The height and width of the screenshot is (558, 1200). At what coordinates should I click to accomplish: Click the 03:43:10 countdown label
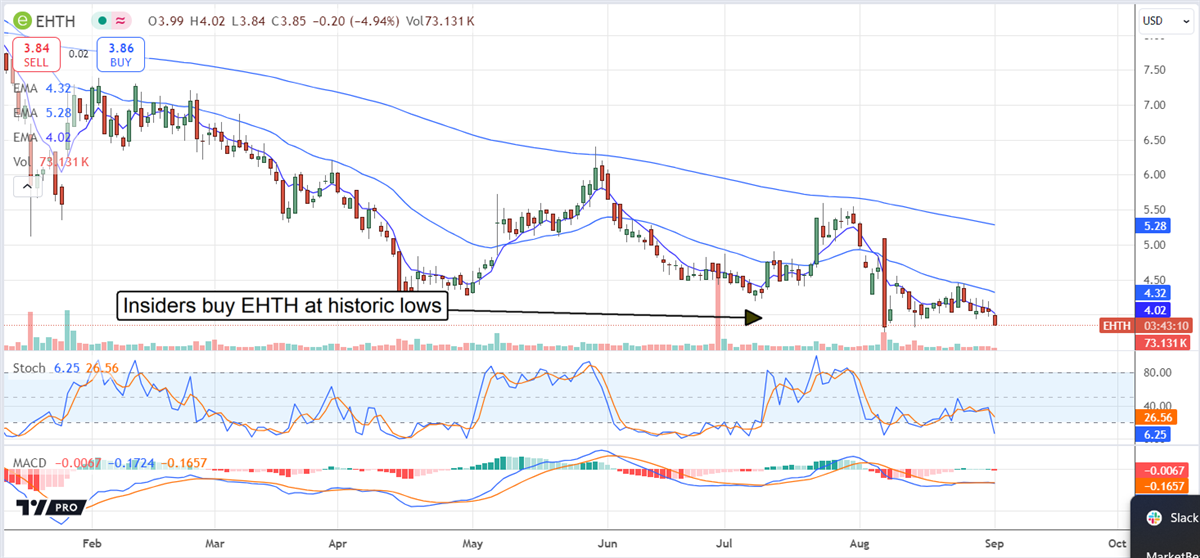pyautogui.click(x=1163, y=326)
